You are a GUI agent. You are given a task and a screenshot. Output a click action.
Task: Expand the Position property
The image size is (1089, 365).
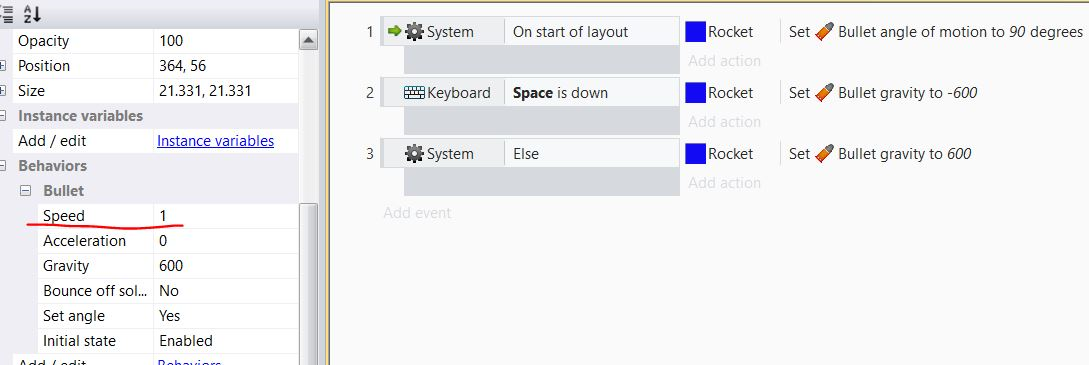(x=3, y=66)
